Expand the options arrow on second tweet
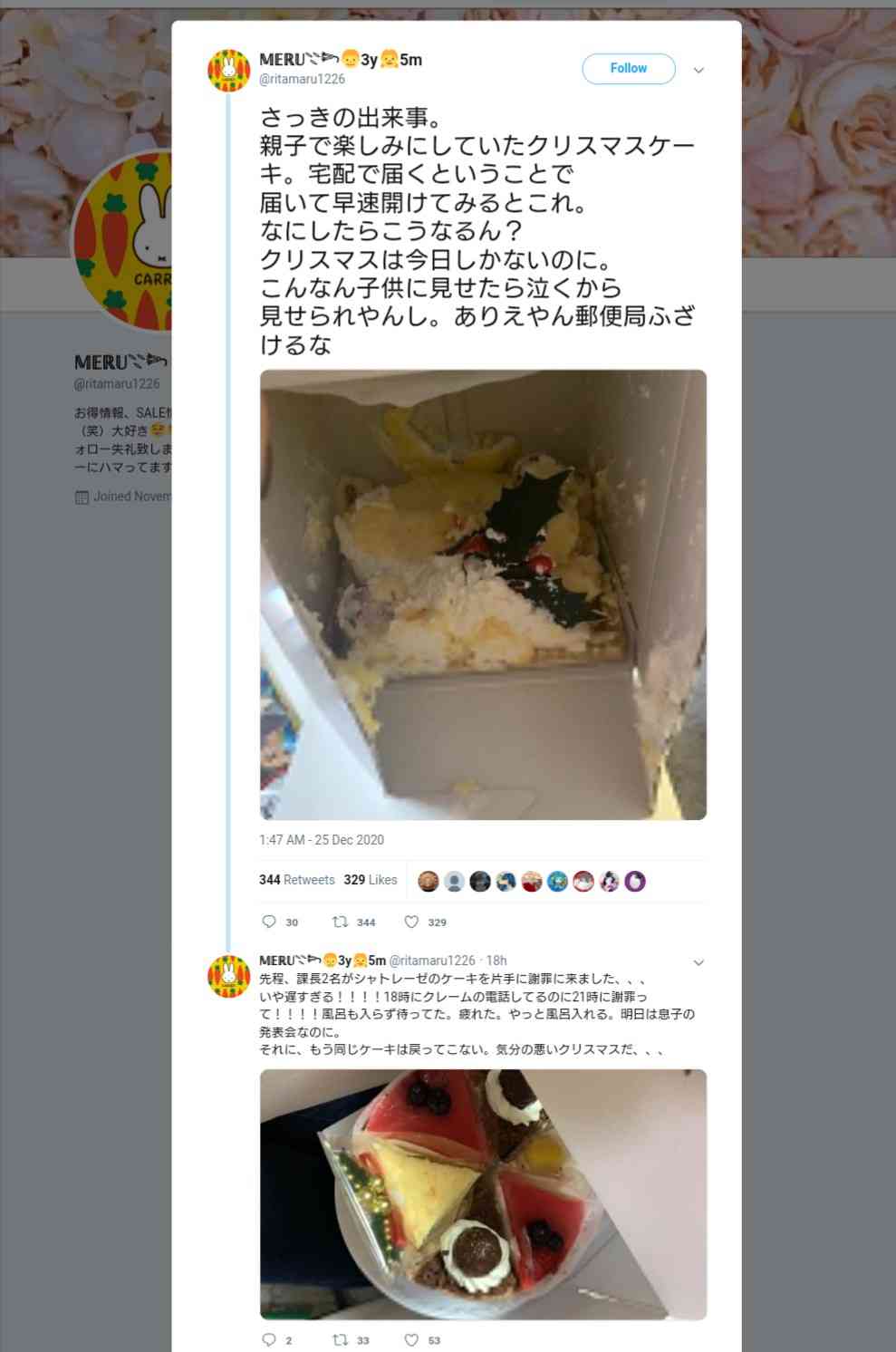896x1352 pixels. (698, 962)
